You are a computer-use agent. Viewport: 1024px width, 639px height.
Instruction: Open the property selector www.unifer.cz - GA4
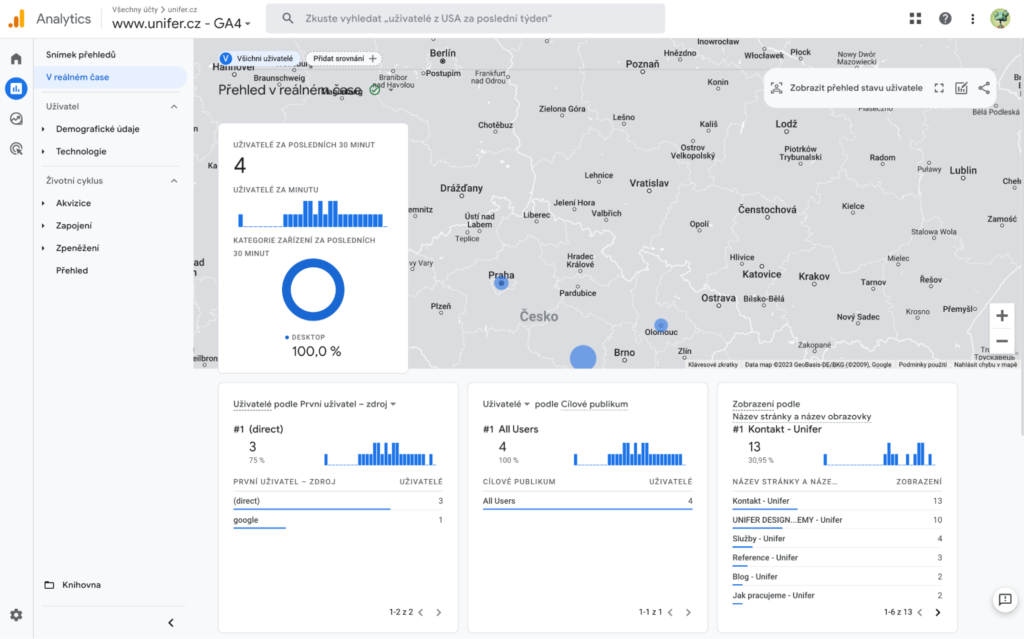181,24
